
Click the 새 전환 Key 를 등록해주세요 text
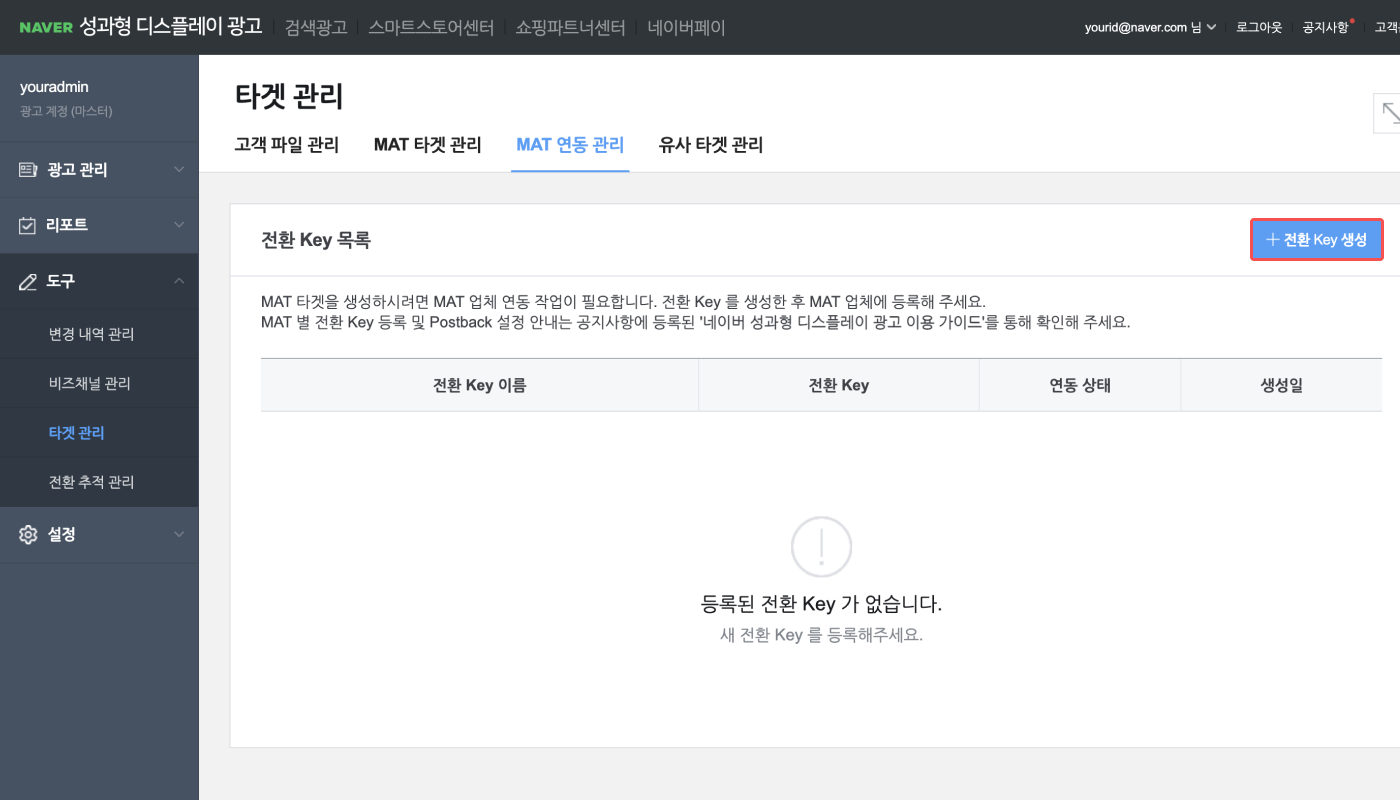pyautogui.click(x=822, y=635)
